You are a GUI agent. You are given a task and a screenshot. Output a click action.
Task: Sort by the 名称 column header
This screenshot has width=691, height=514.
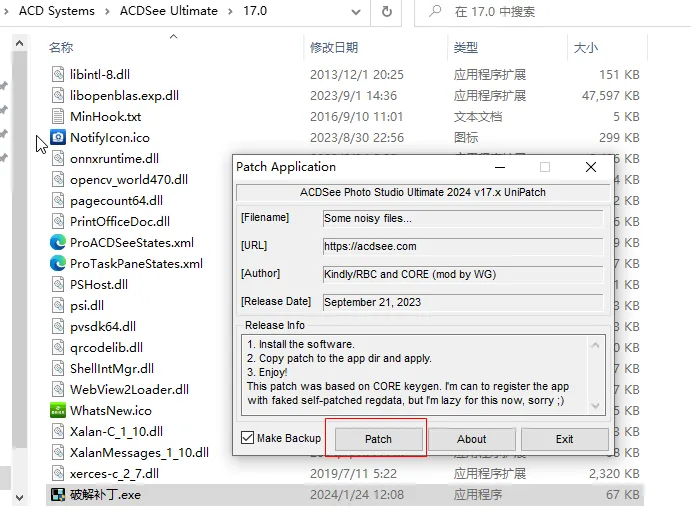61,48
